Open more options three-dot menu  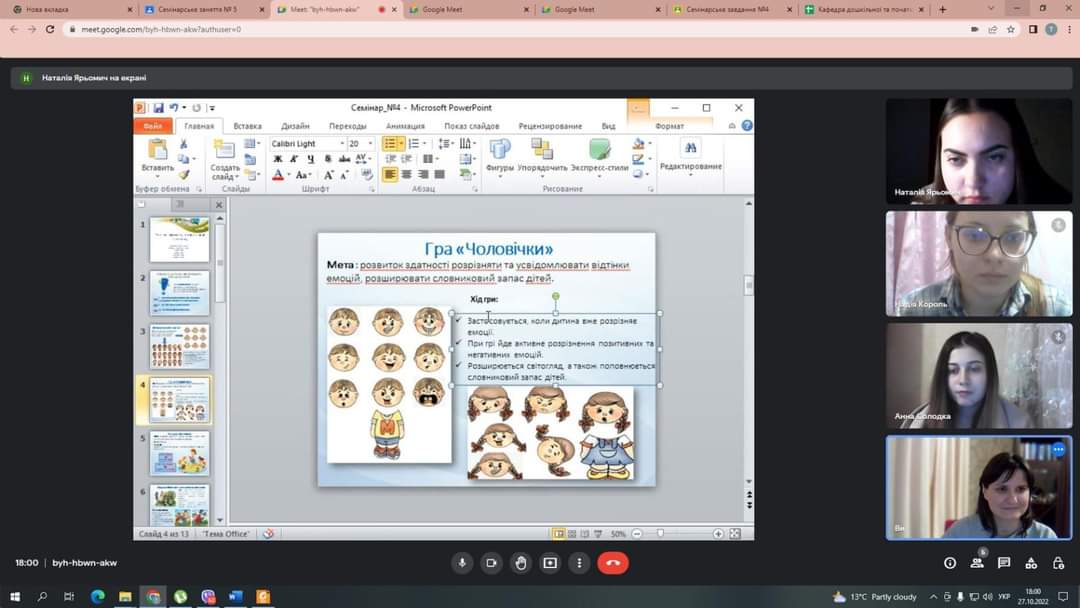(x=579, y=563)
